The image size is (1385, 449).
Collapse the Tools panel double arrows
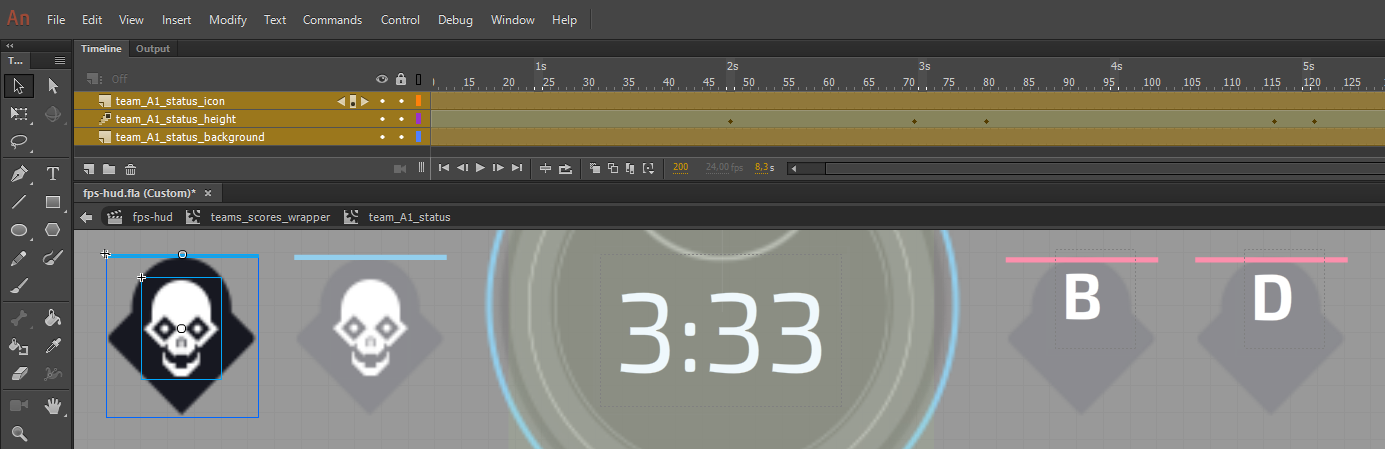click(10, 45)
